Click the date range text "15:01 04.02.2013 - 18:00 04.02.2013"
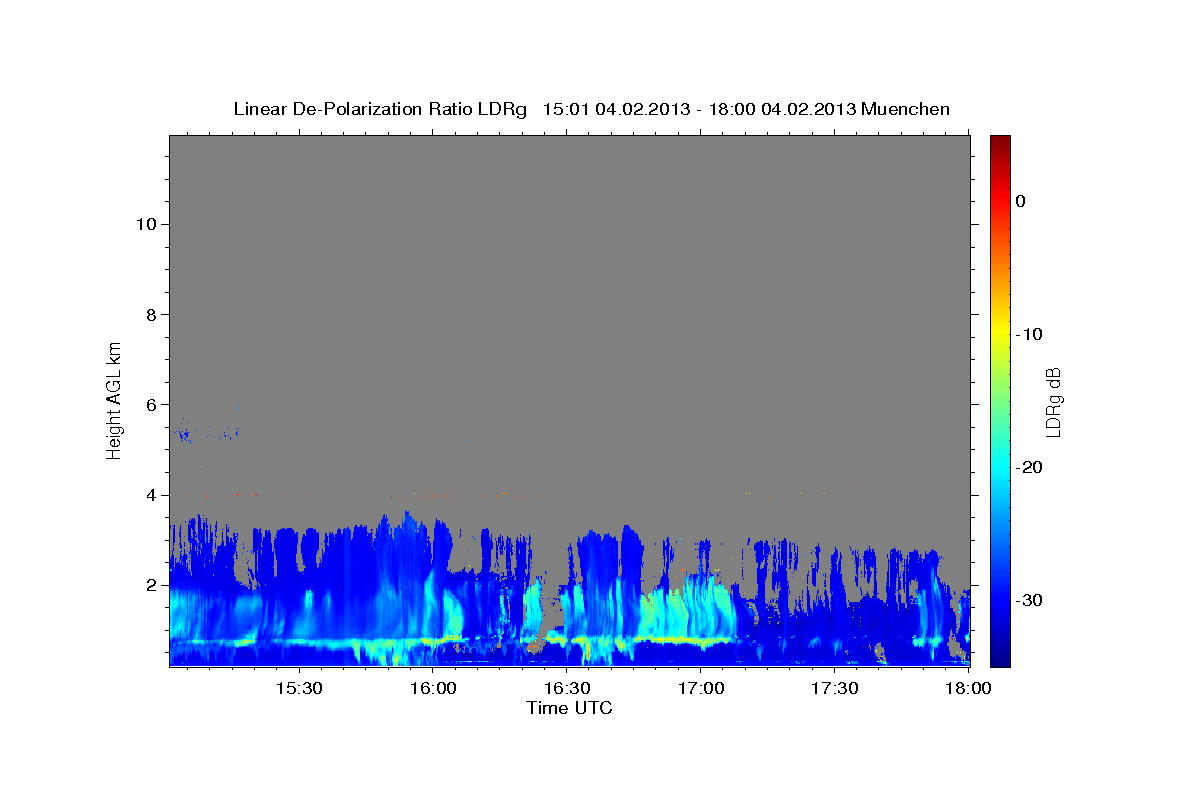The image size is (1200, 800). pyautogui.click(x=698, y=109)
